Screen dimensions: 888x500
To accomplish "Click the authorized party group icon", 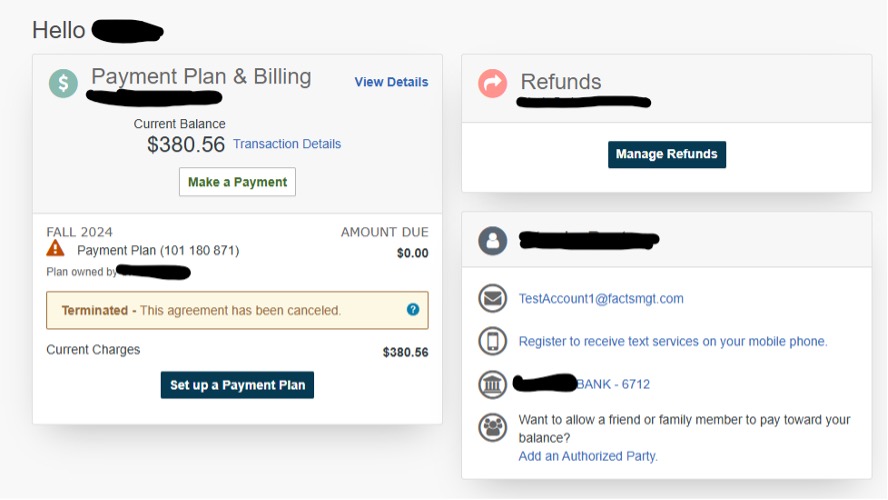I will [492, 428].
